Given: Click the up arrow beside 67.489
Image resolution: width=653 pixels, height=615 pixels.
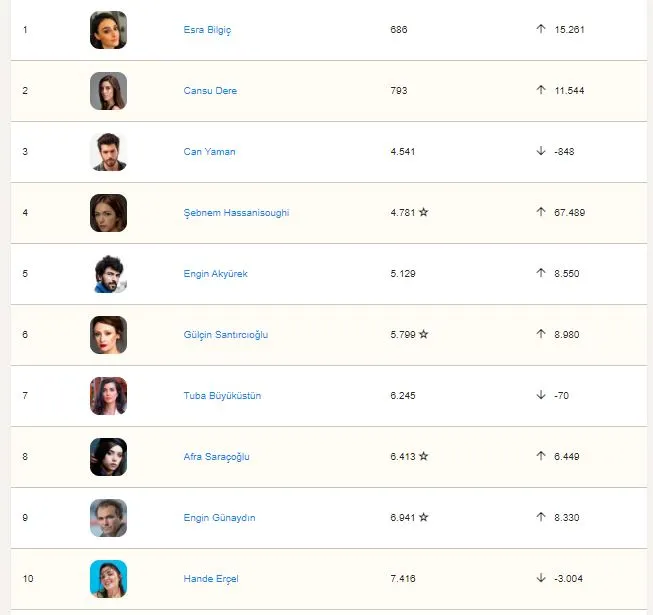Looking at the screenshot, I should (x=541, y=212).
